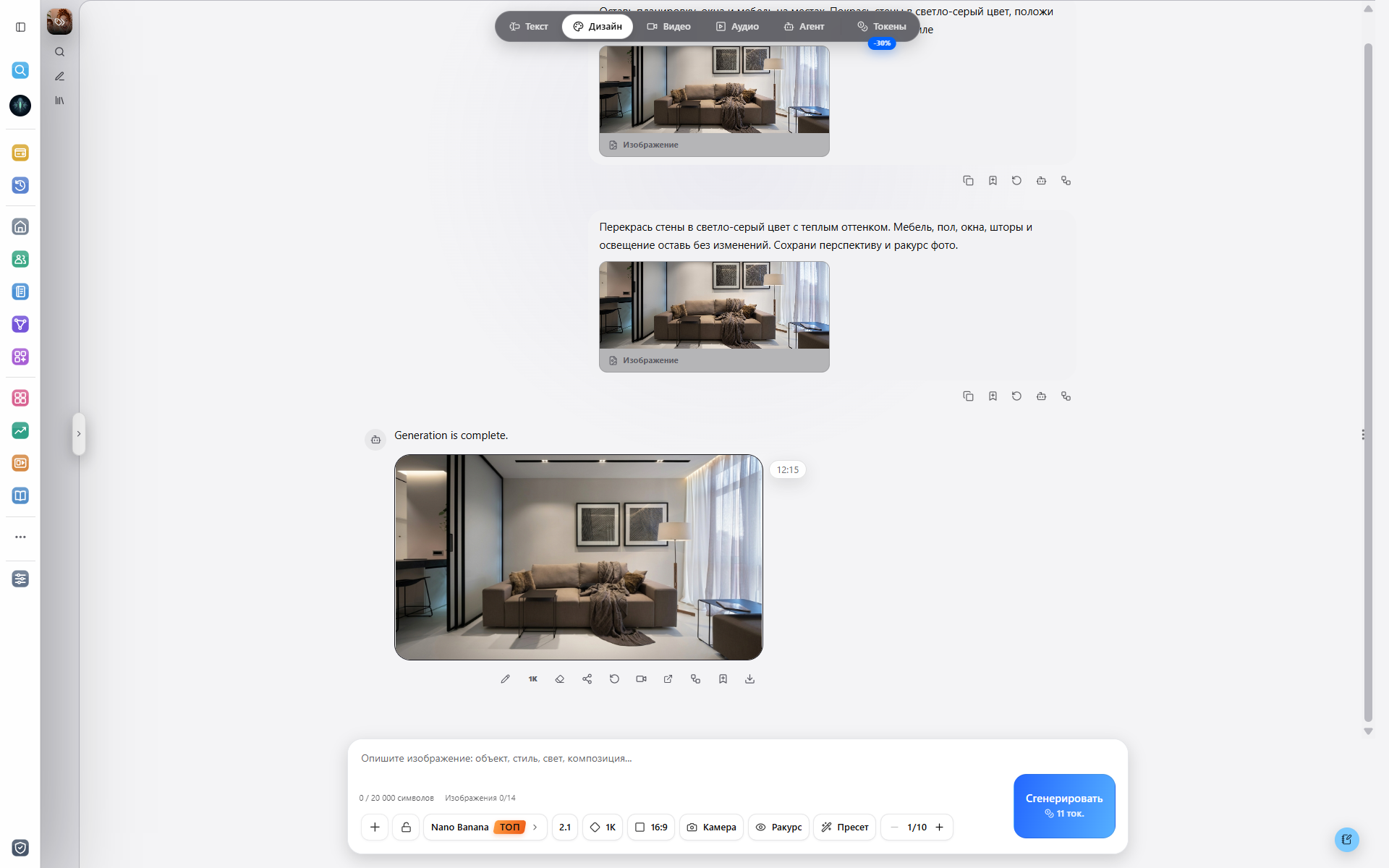This screenshot has height=868, width=1389.
Task: Bookmark the generated image result
Action: (x=723, y=678)
